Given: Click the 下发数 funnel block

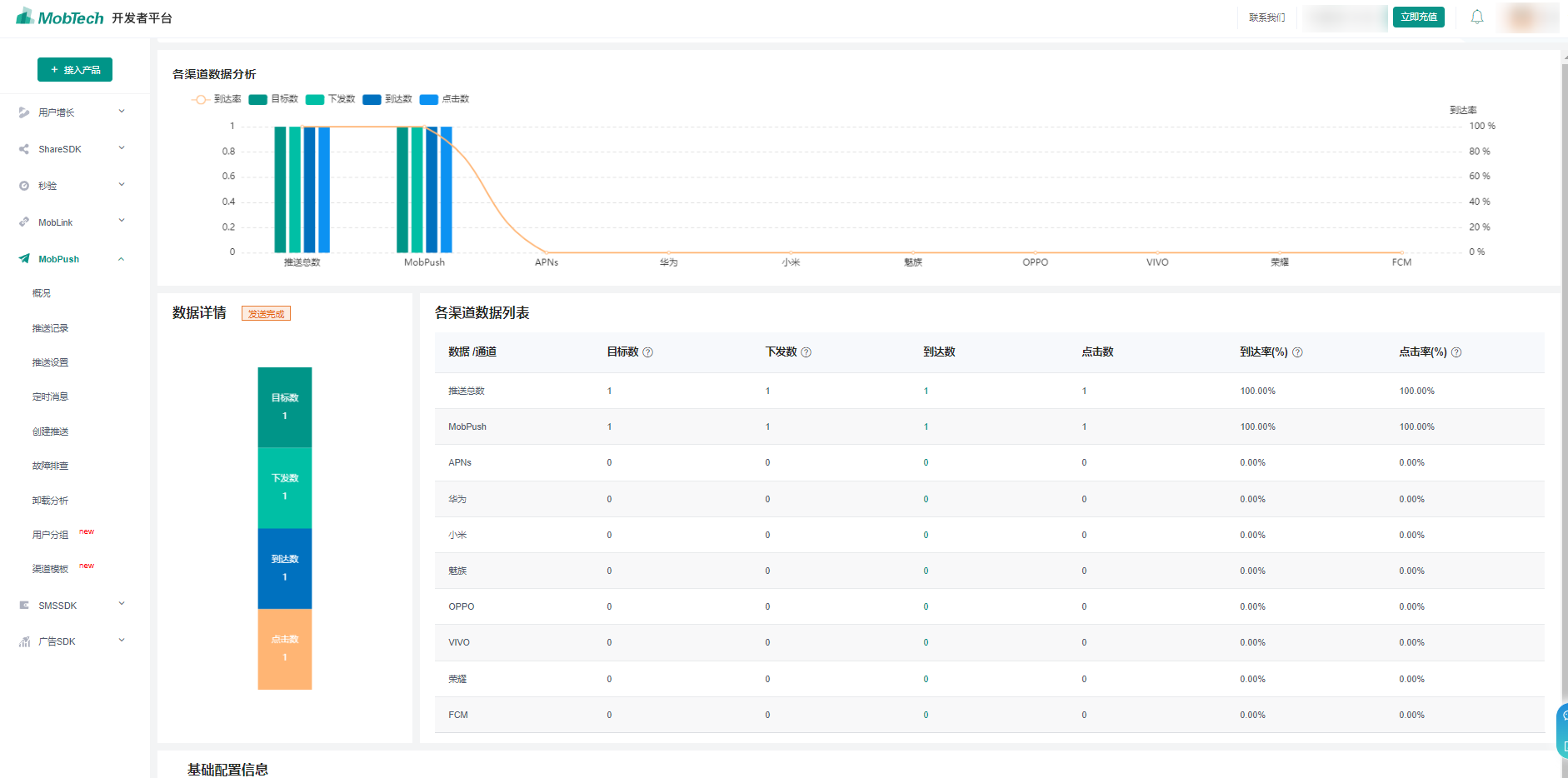Looking at the screenshot, I should click(285, 488).
